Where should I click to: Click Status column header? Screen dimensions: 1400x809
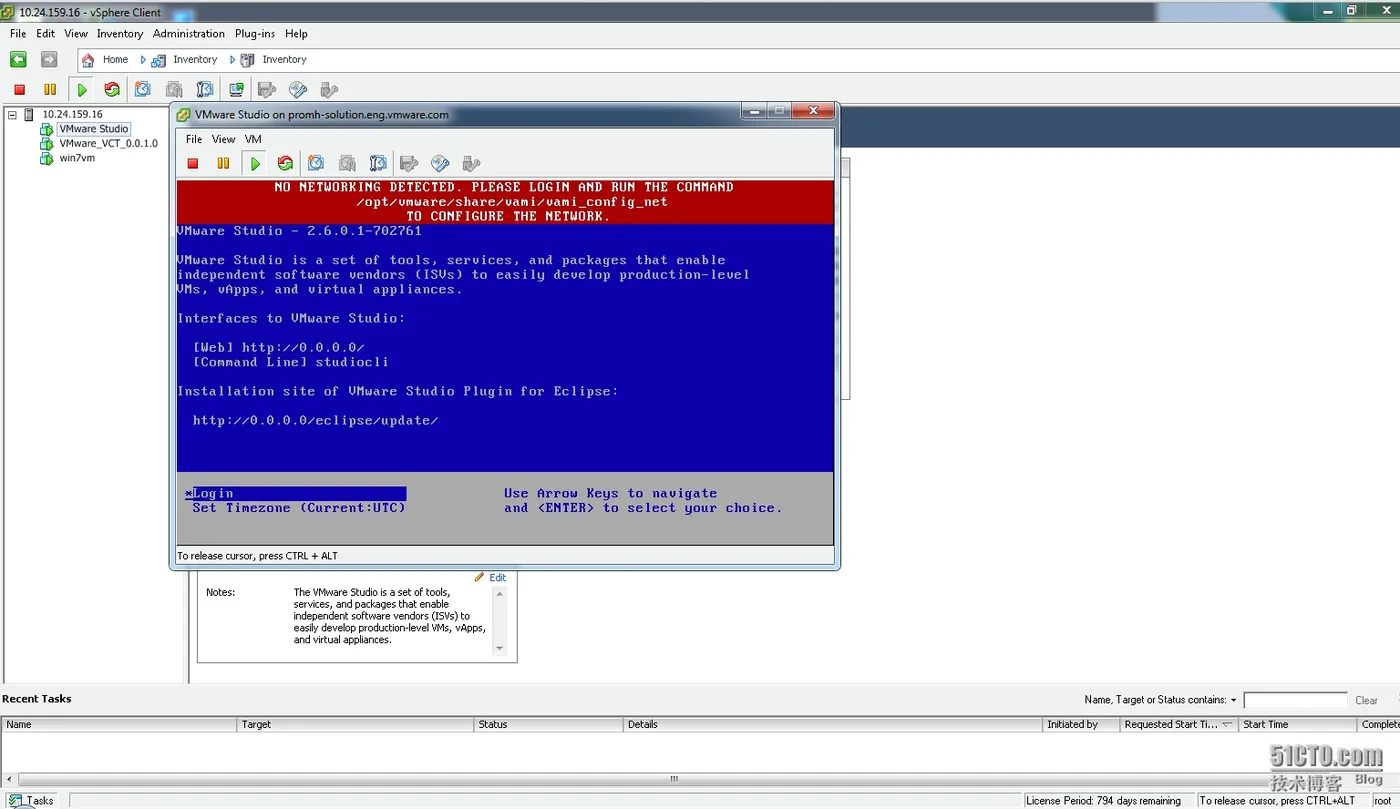point(549,724)
